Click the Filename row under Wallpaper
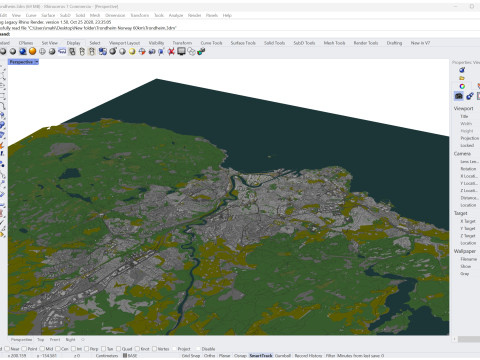 point(469,259)
